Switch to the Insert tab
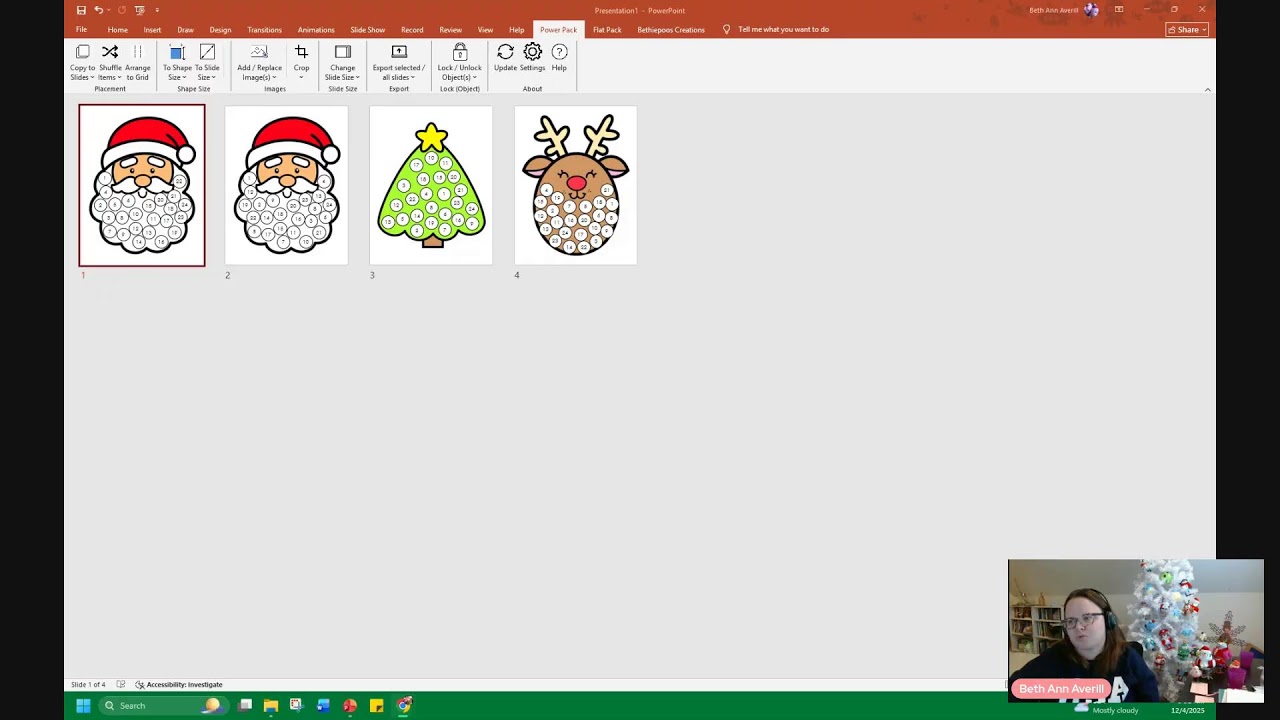Viewport: 1280px width, 720px height. pyautogui.click(x=152, y=30)
